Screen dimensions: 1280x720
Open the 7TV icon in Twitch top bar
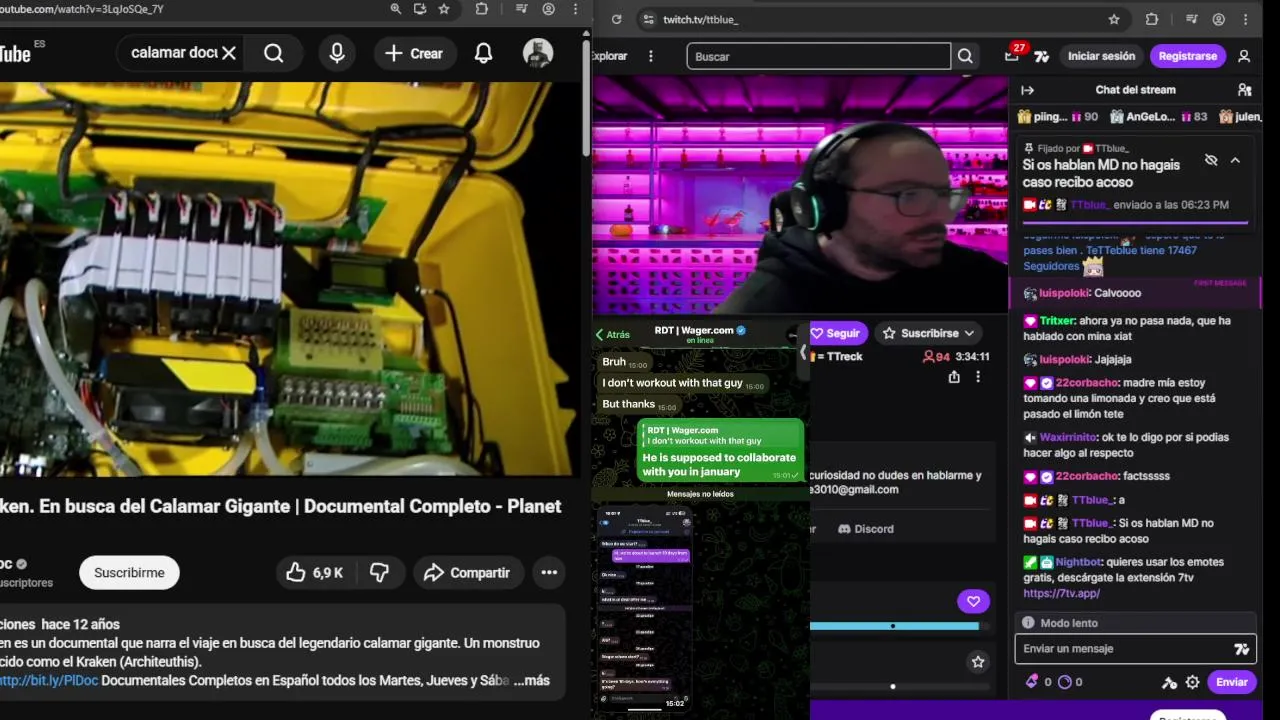pyautogui.click(x=1042, y=57)
